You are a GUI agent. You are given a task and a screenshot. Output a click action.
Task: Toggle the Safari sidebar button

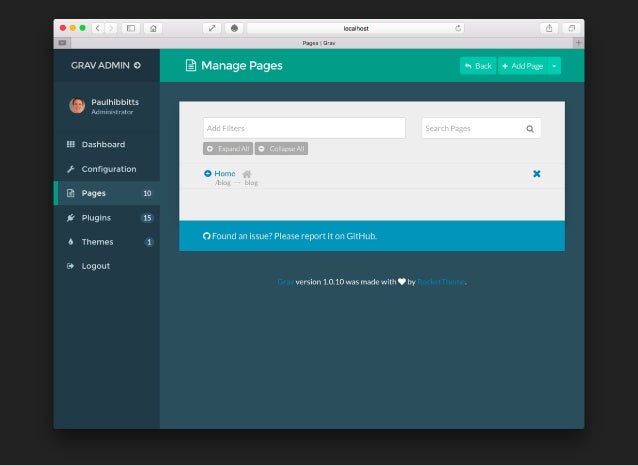[131, 28]
